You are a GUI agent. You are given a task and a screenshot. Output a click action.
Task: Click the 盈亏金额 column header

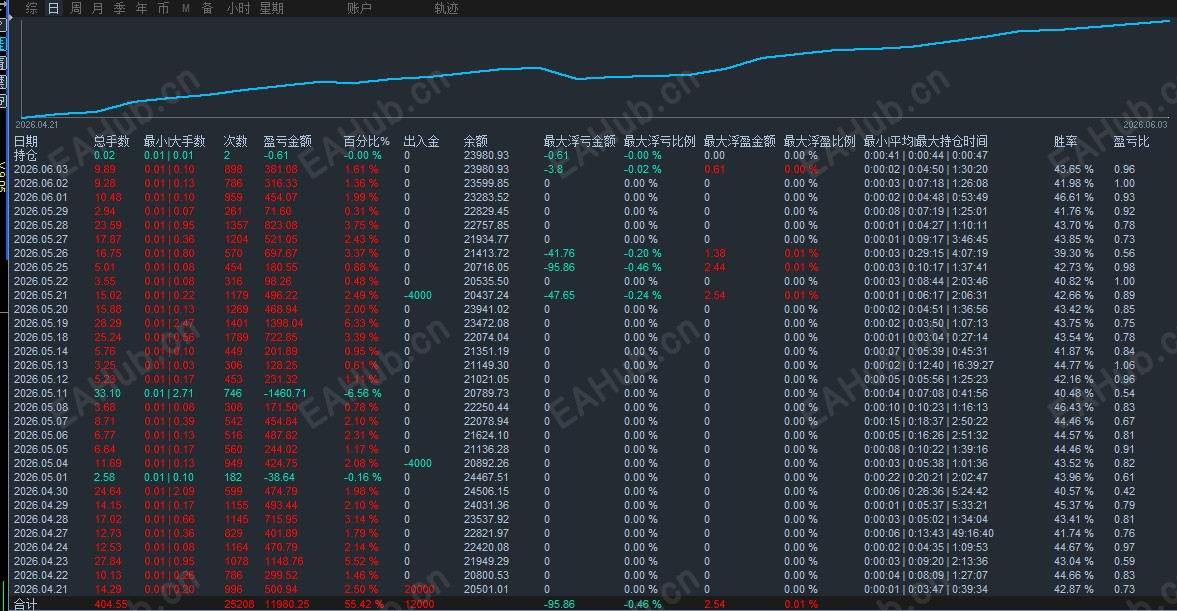click(287, 141)
